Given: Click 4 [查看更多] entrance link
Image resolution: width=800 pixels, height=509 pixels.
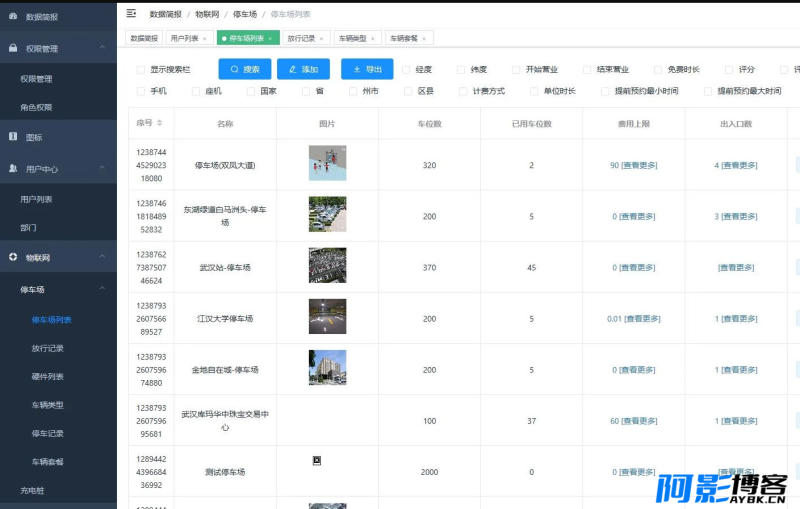Looking at the screenshot, I should (736, 165).
